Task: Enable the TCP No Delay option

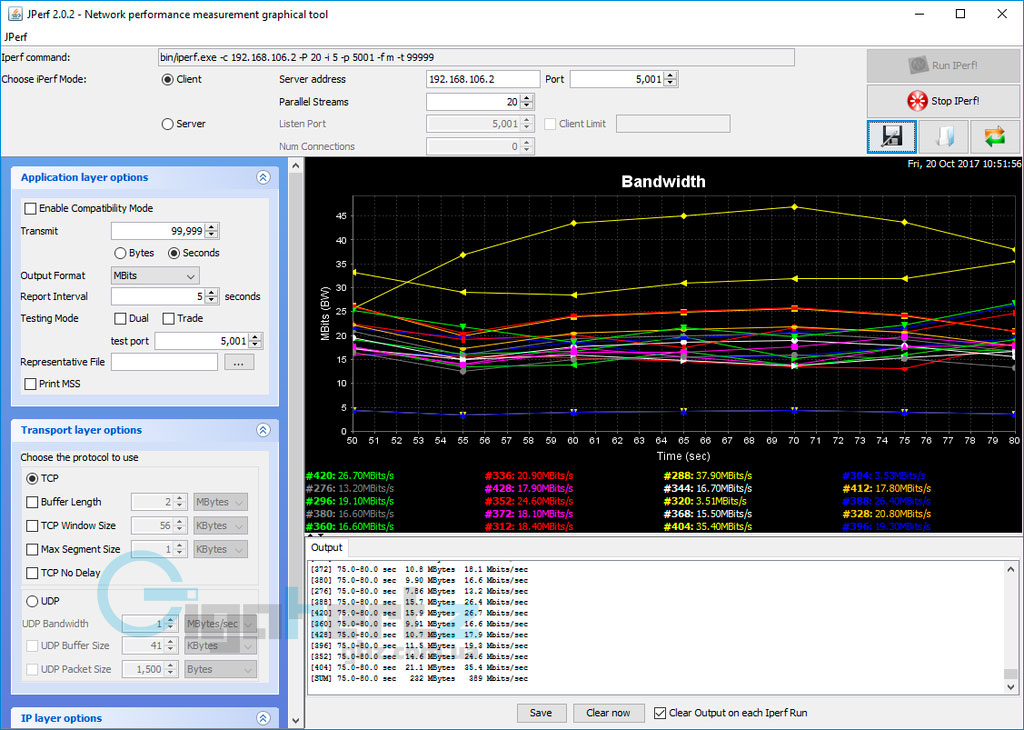Action: point(33,573)
